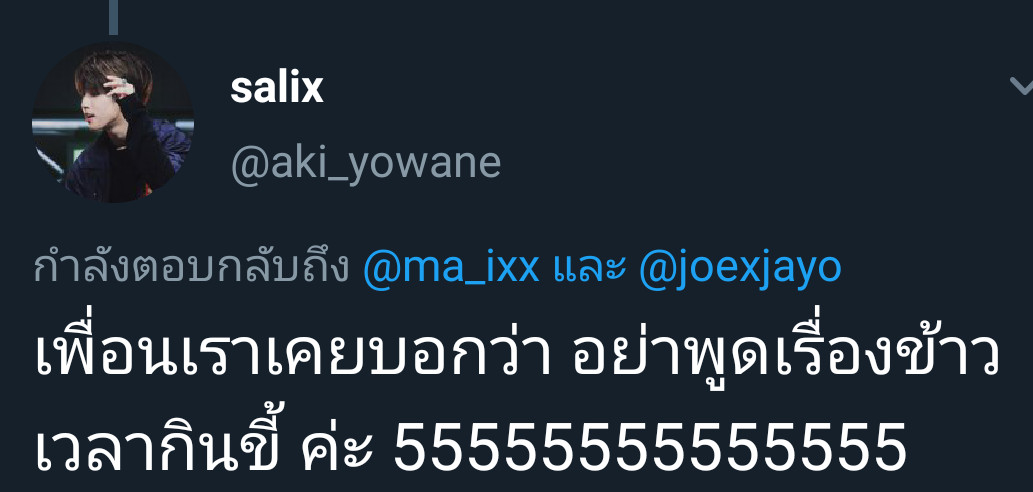Screen dimensions: 1033x492
Task: Click the thread connector line above avatar
Action: 113,17
